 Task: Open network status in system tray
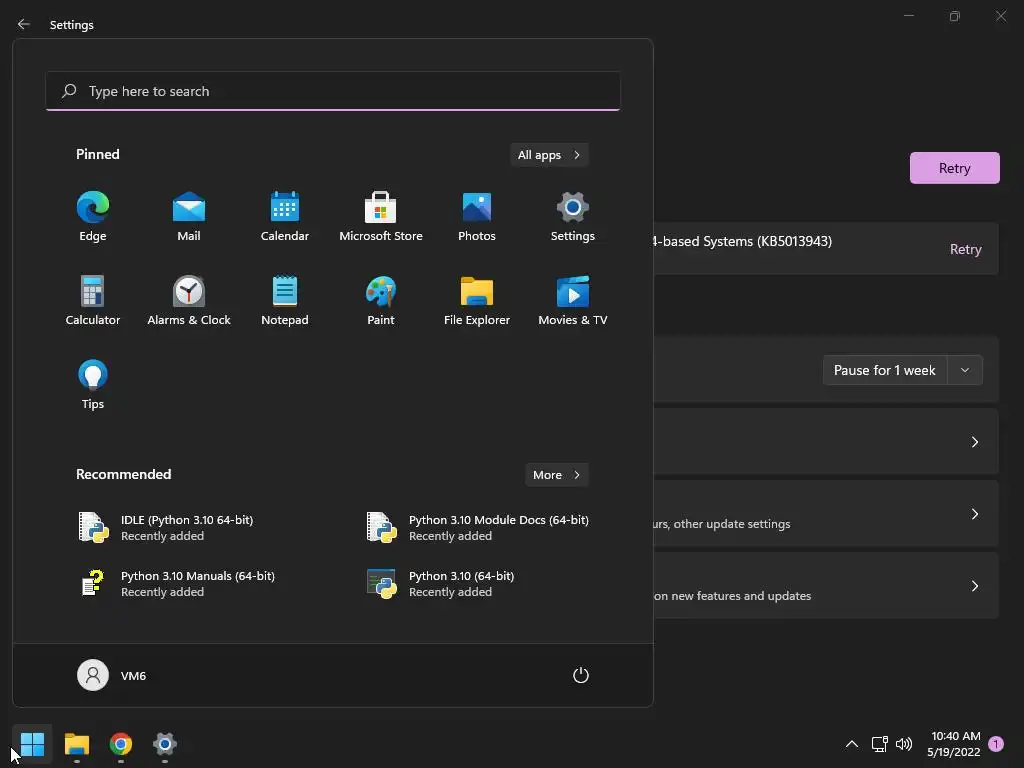pos(879,744)
